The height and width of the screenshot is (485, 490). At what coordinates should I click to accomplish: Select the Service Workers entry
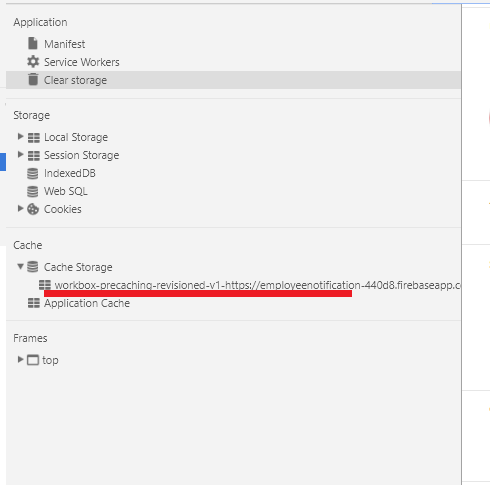82,62
